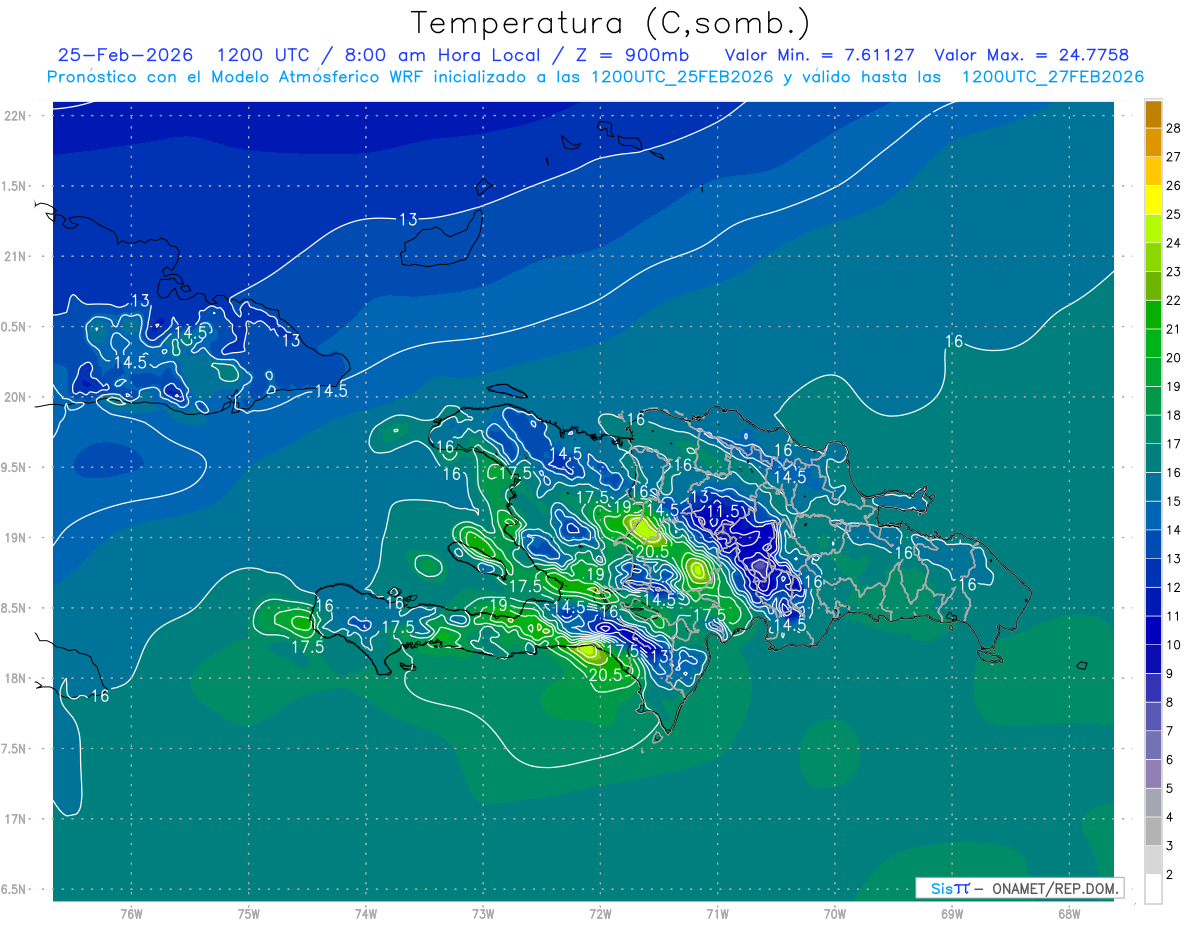Image resolution: width=1200 pixels, height=927 pixels.
Task: Click the "Temperatura (C,somb.)" title
Action: (611, 22)
